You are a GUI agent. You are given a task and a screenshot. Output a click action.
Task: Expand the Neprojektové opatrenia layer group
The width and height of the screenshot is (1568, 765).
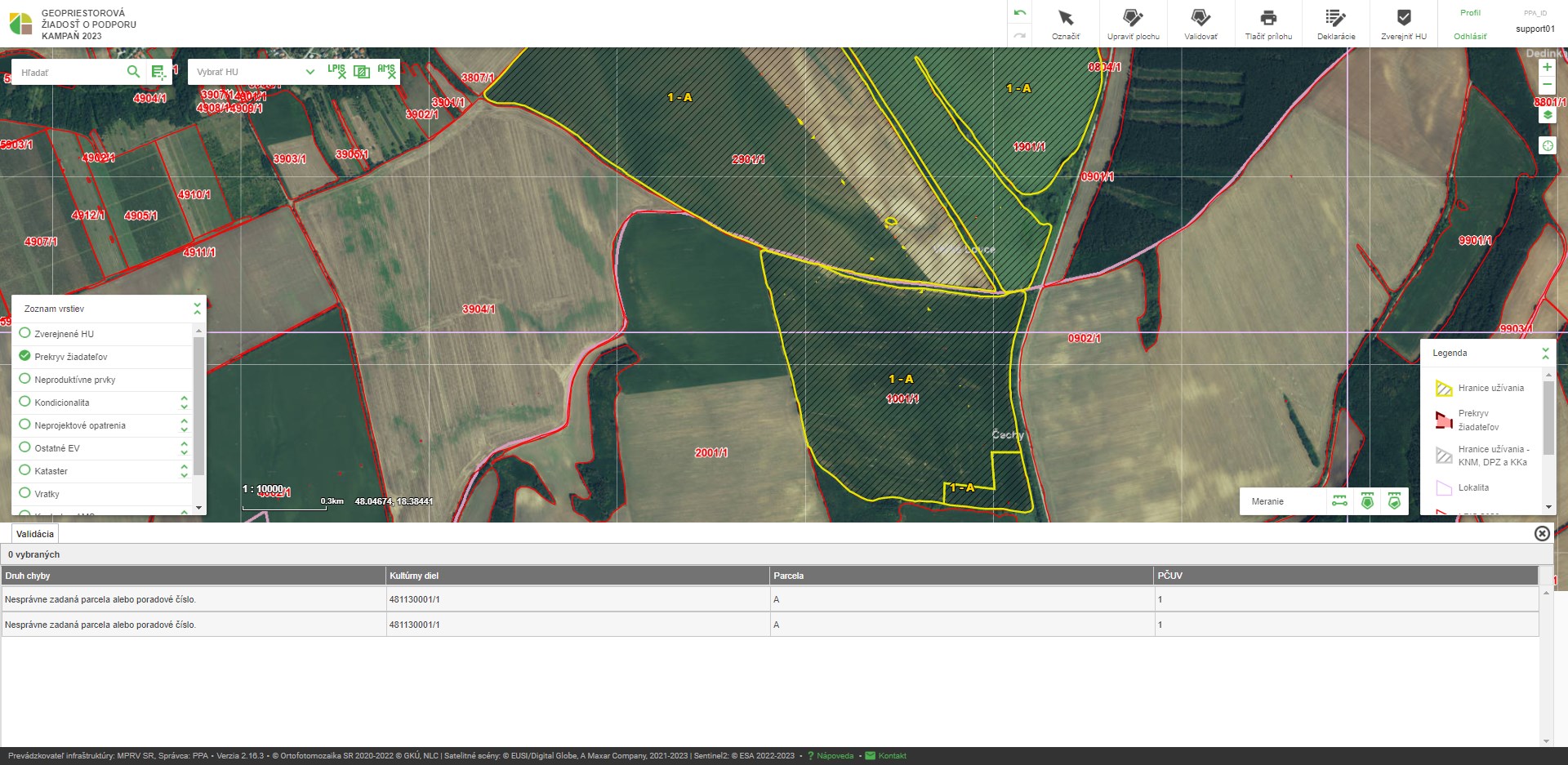[x=184, y=425]
